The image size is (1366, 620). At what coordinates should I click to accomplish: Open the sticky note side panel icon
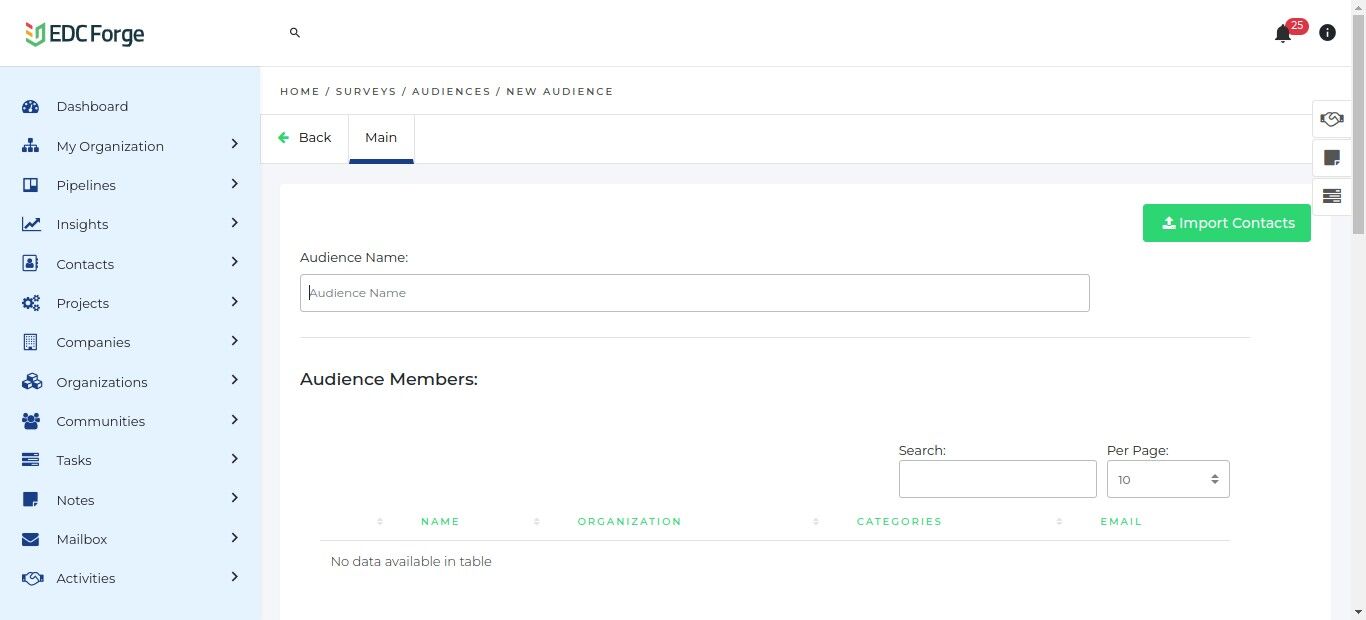[x=1331, y=158]
